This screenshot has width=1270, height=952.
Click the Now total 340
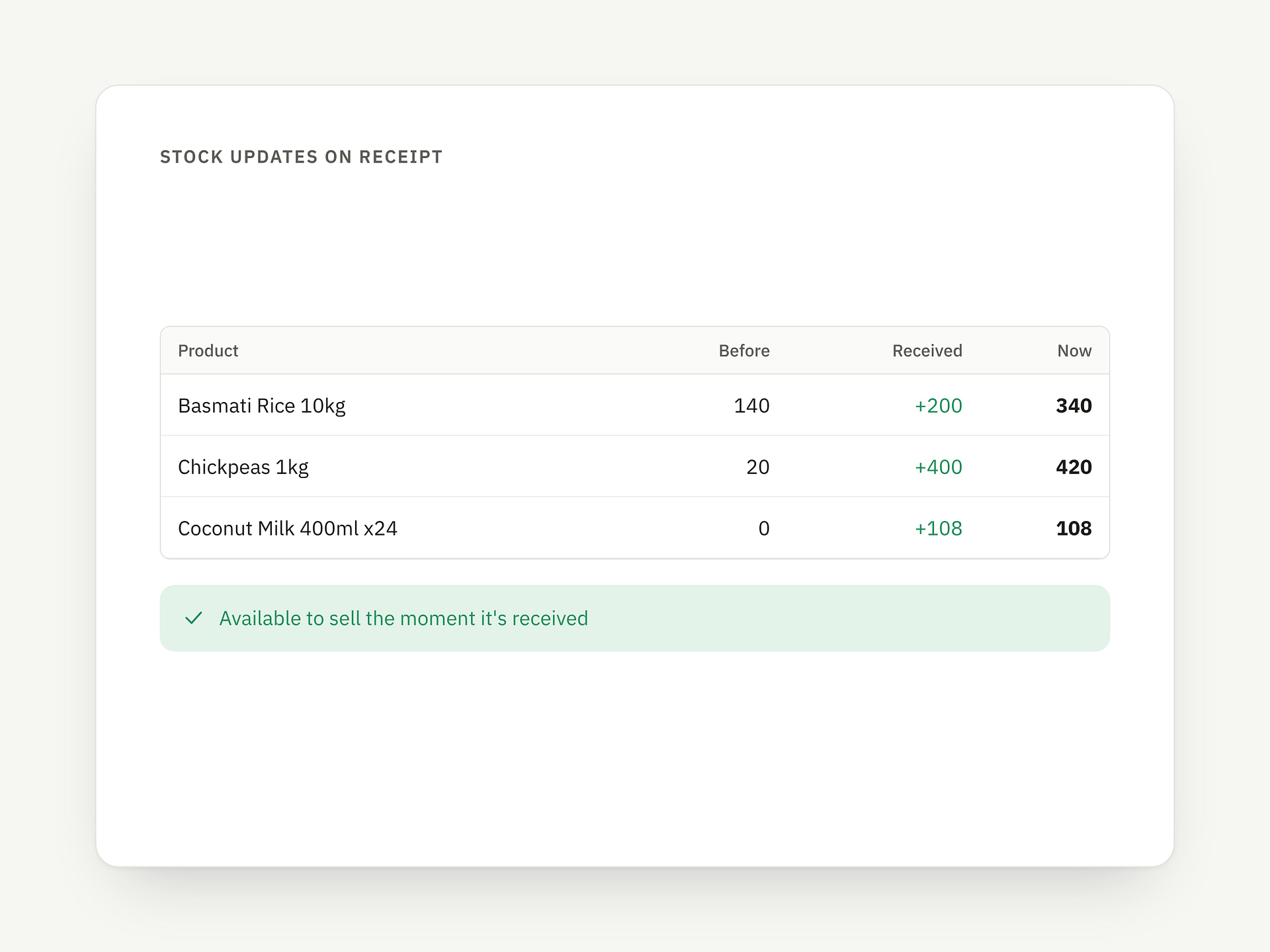coord(1074,405)
